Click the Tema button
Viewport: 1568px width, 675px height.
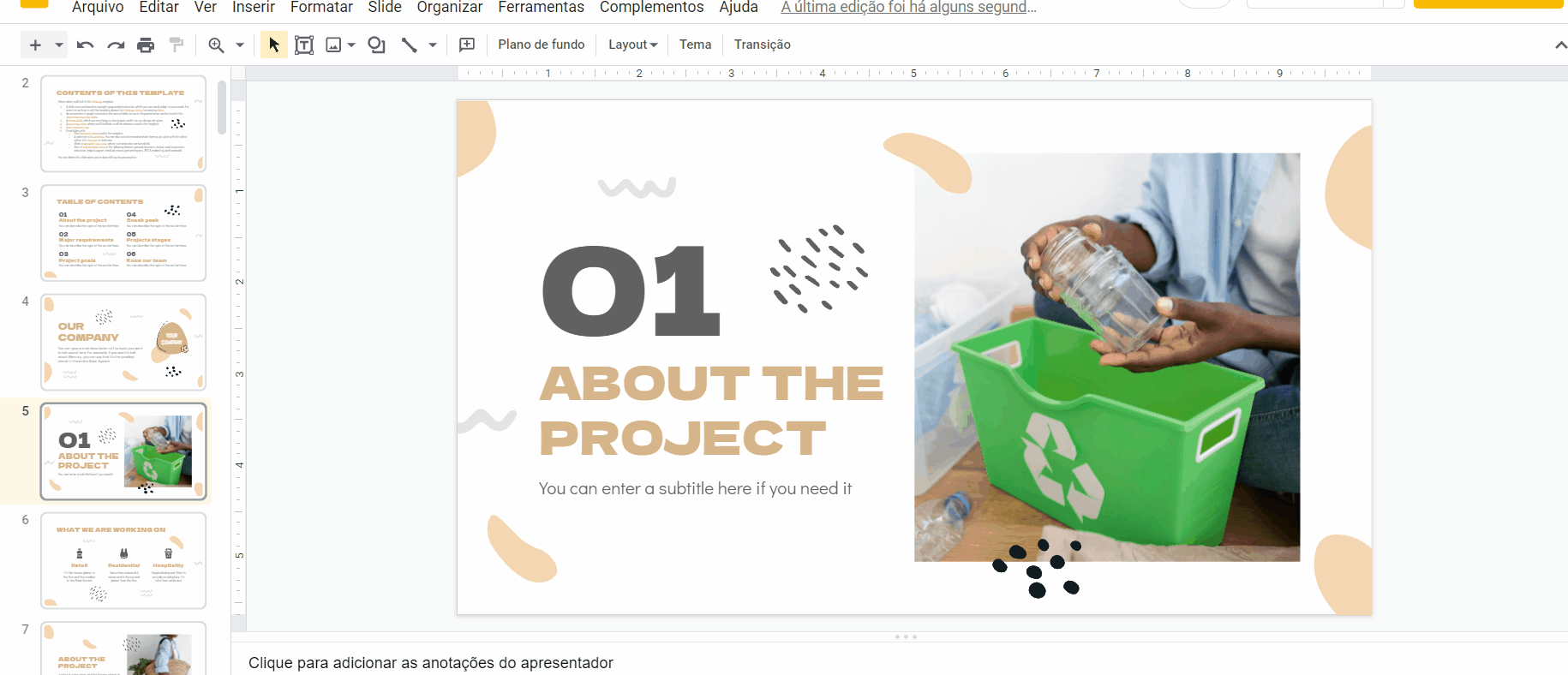(695, 45)
